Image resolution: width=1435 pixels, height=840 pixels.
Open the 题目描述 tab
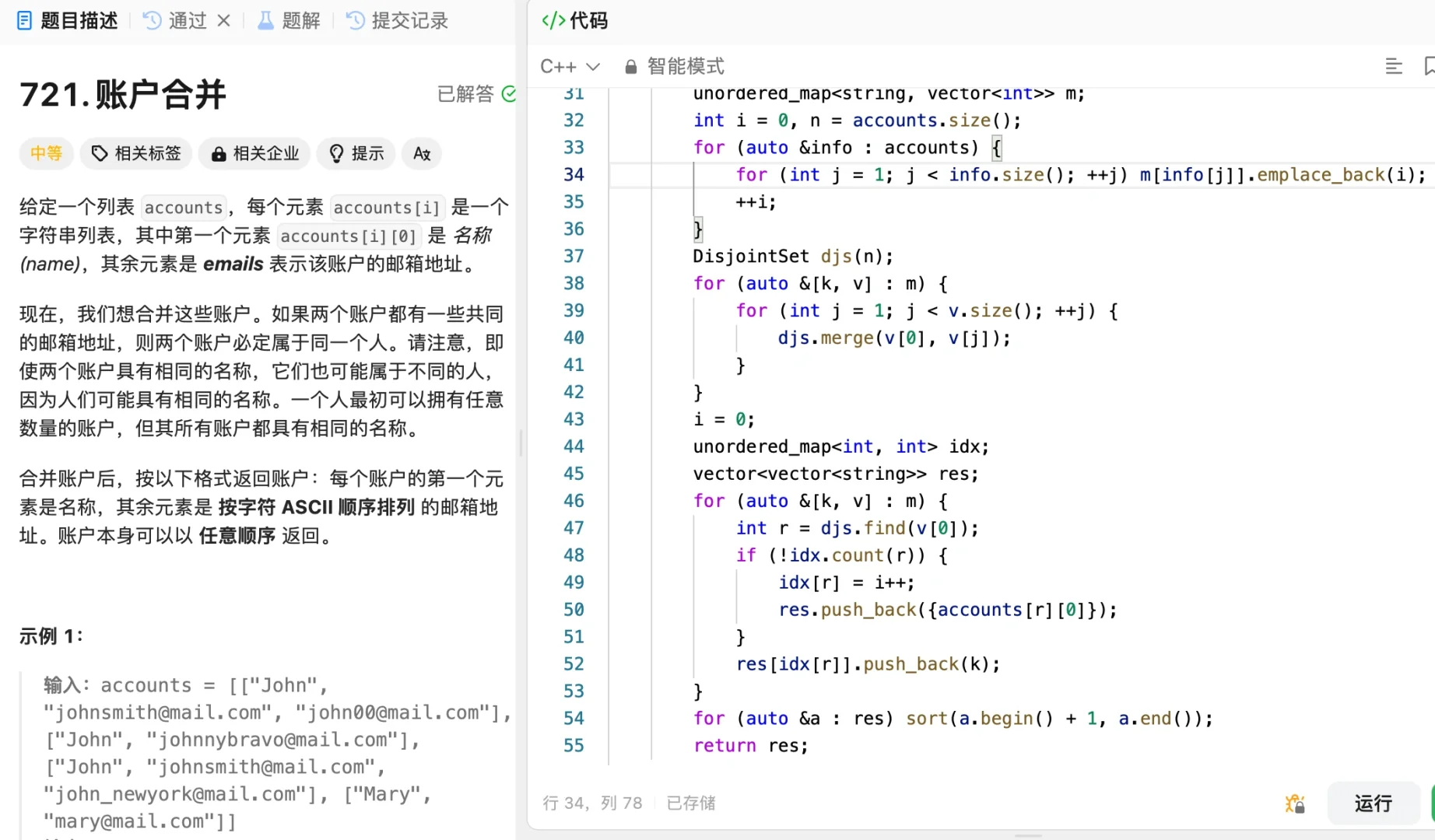pos(67,21)
